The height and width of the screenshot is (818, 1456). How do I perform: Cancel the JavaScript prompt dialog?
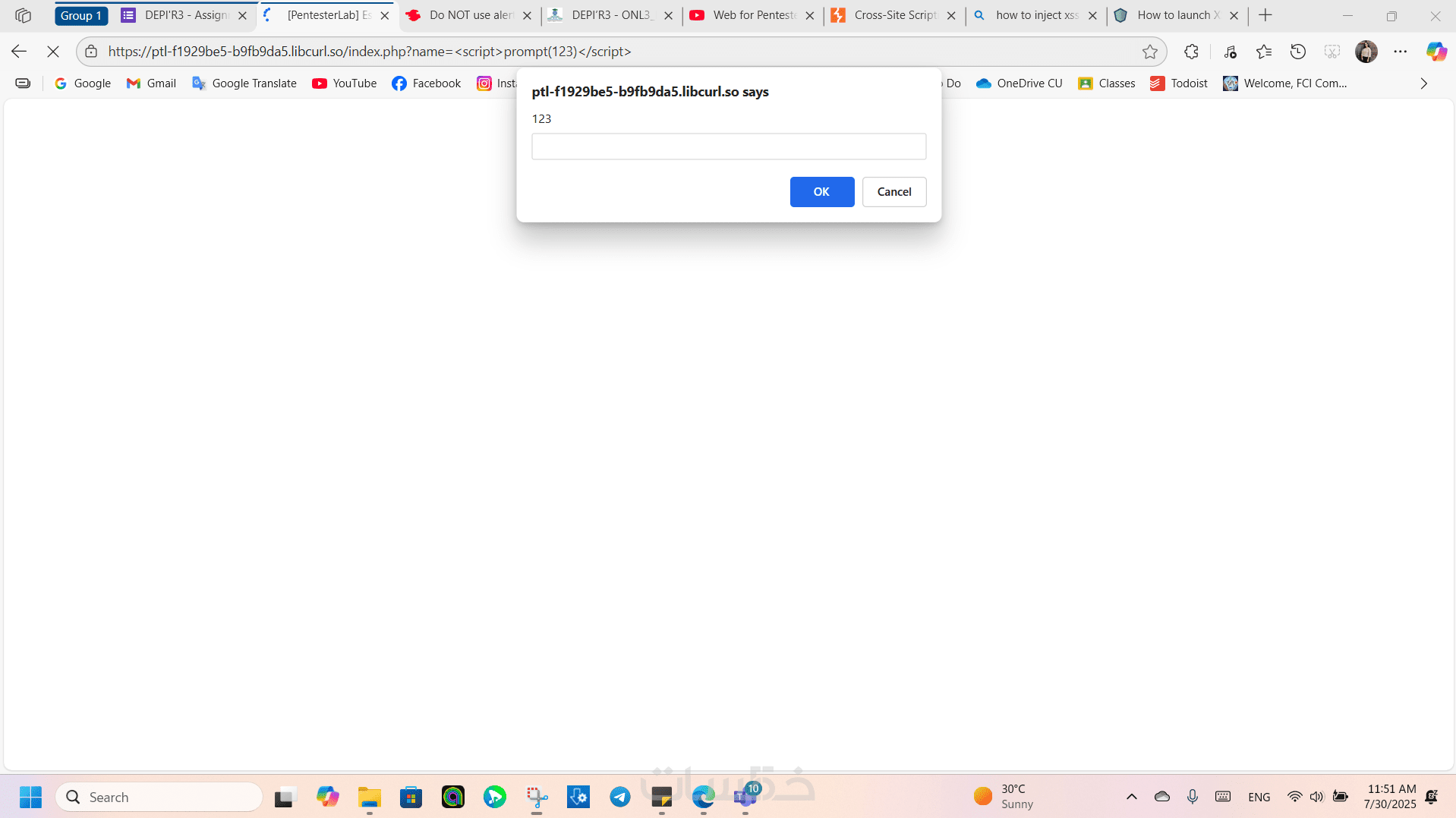[894, 192]
